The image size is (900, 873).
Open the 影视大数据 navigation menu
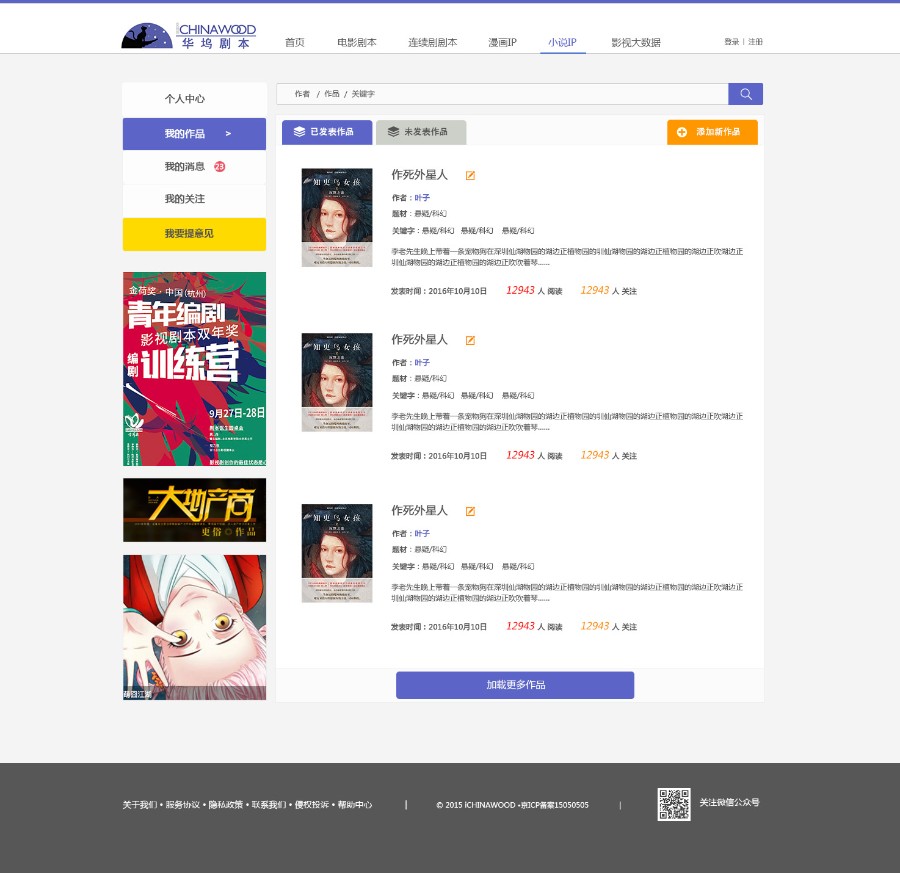pos(636,42)
